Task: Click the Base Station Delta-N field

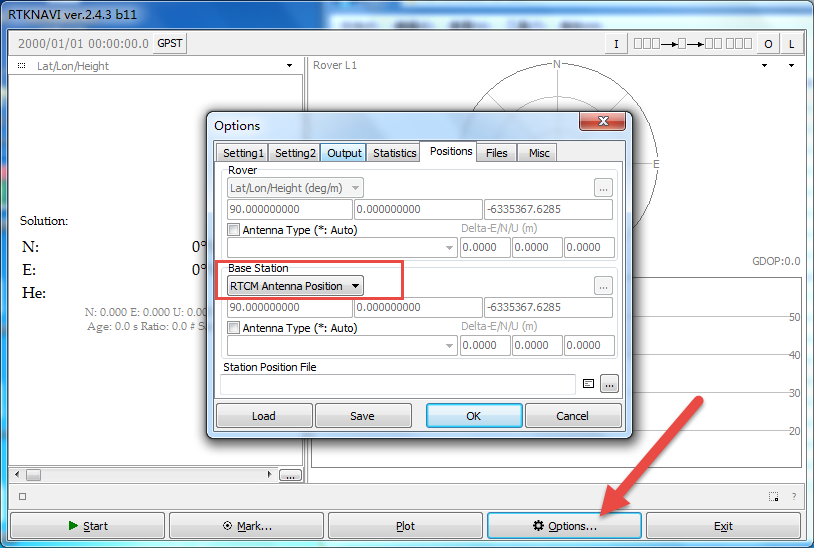Action: pos(537,346)
